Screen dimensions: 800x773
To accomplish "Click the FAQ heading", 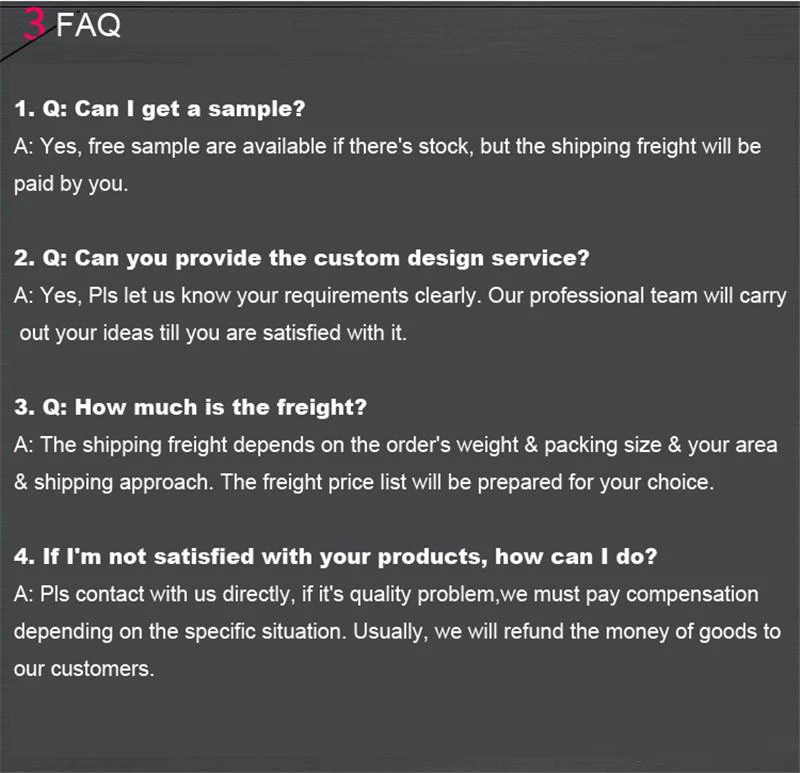I will pyautogui.click(x=88, y=25).
